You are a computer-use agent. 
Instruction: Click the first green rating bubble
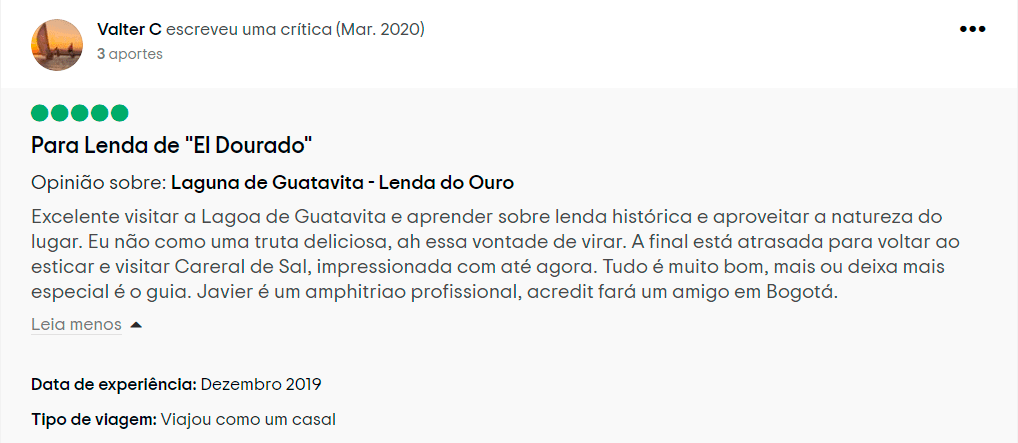(40, 113)
